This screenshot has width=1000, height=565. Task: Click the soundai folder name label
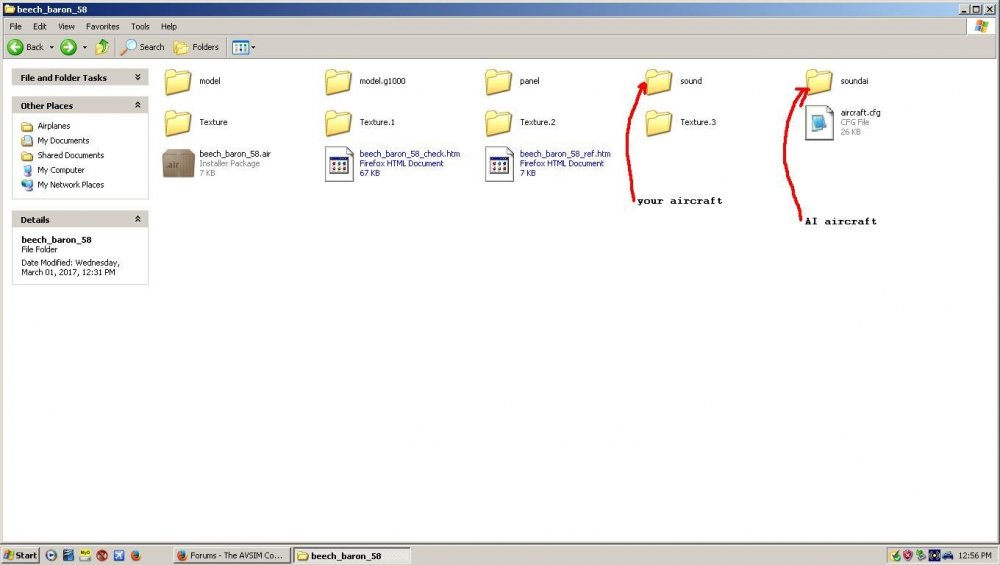pos(854,81)
